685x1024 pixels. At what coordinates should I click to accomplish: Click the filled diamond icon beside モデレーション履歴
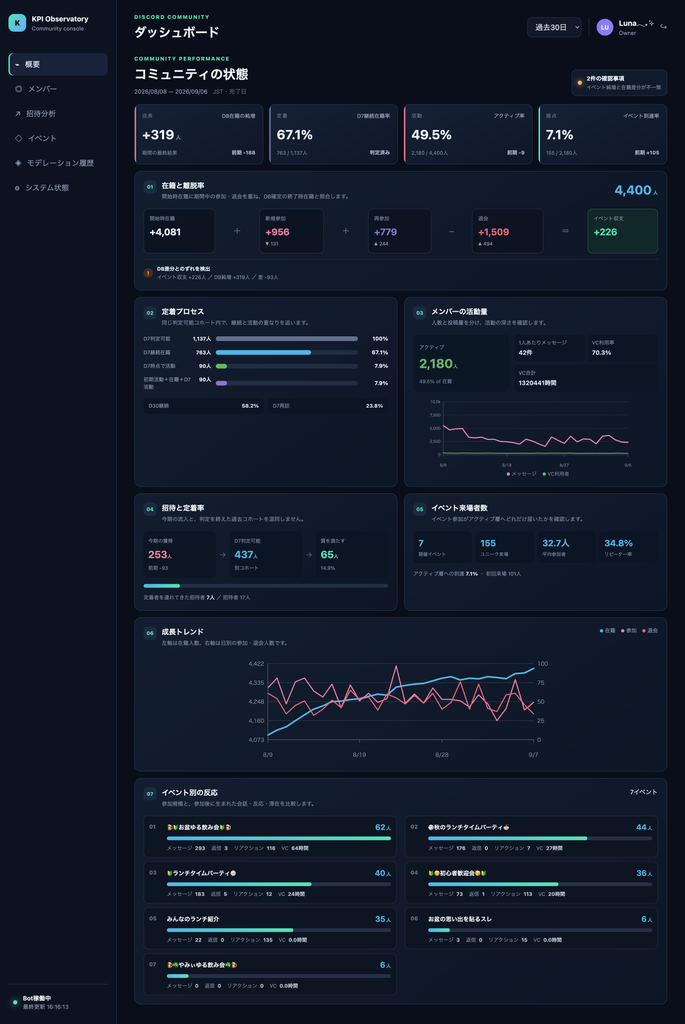pos(18,163)
